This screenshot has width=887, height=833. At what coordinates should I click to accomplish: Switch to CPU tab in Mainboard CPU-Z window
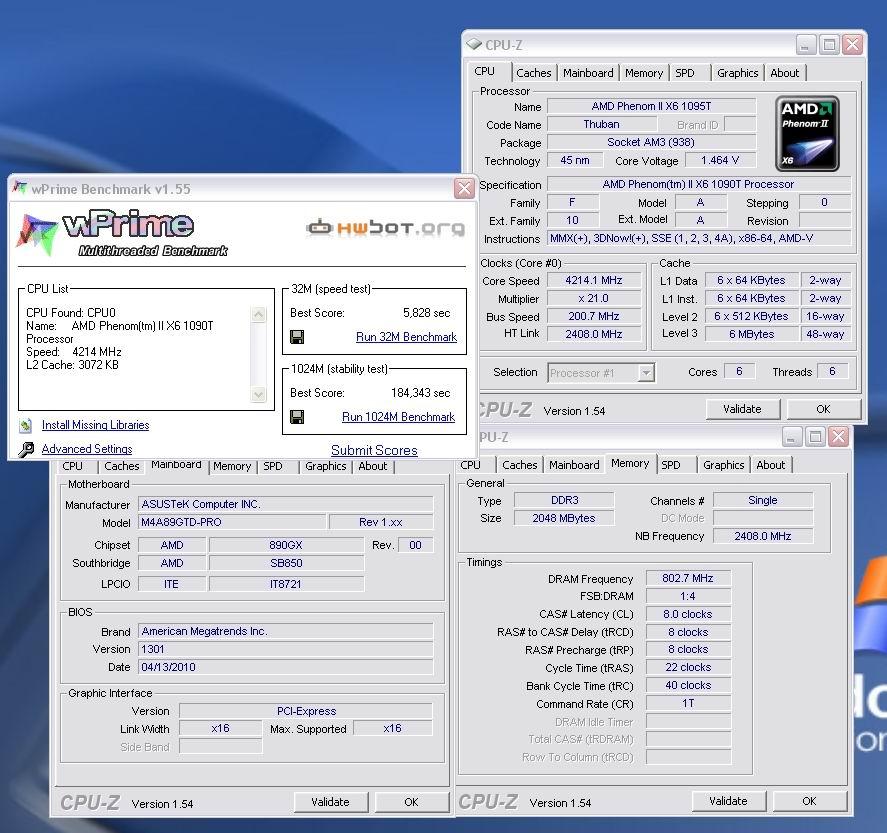point(72,466)
